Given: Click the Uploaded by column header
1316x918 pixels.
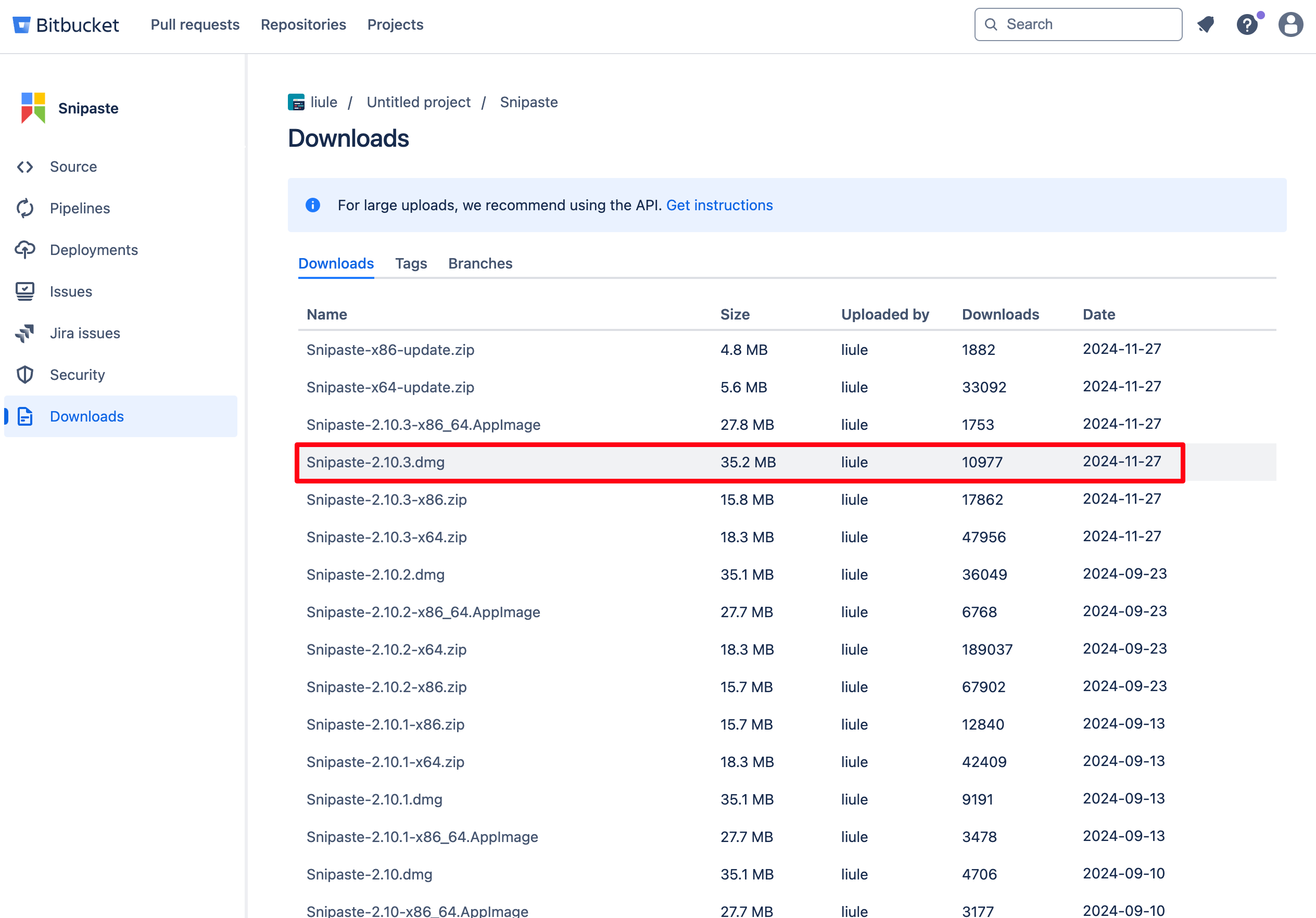Looking at the screenshot, I should (x=885, y=315).
